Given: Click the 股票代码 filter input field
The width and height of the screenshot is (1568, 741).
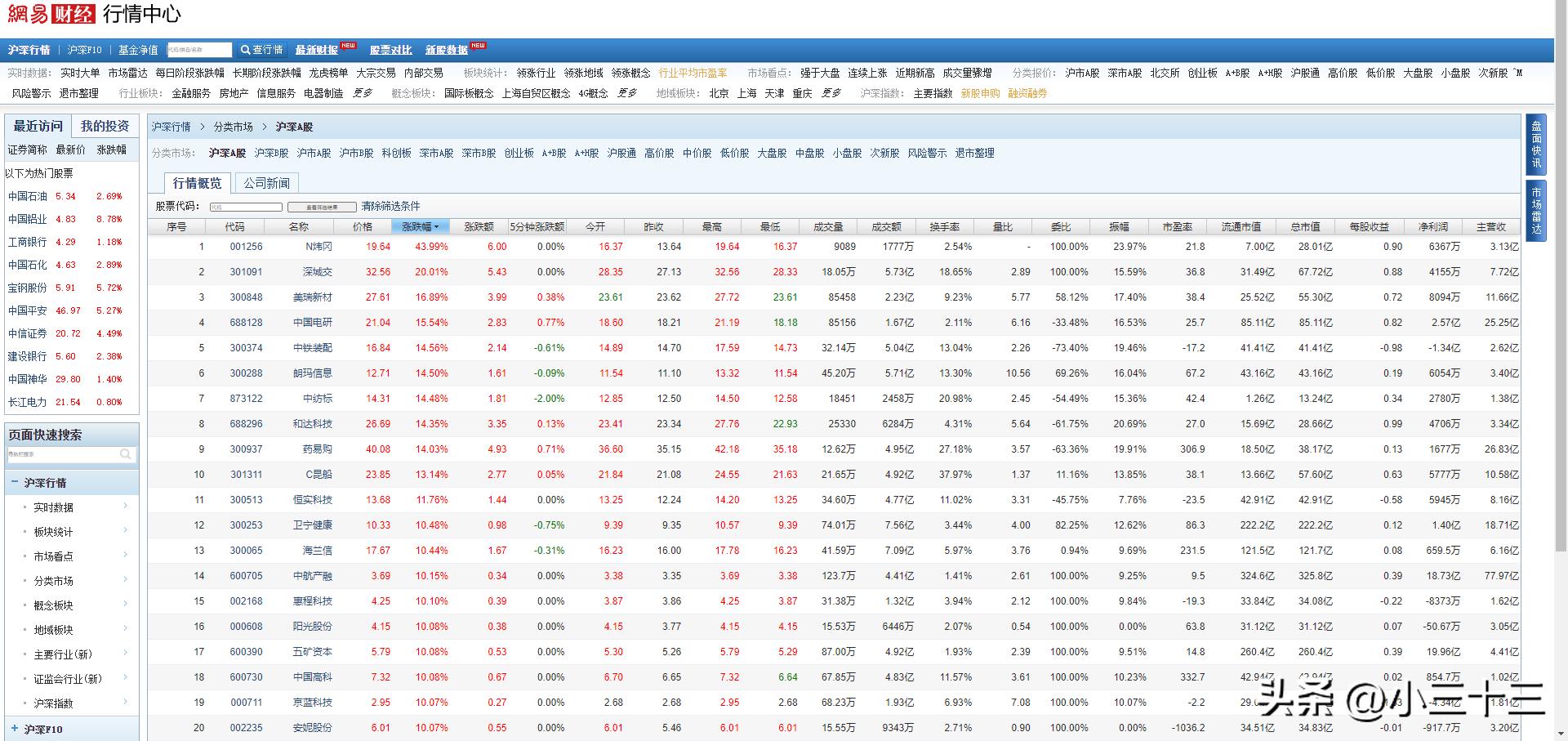Looking at the screenshot, I should (246, 207).
